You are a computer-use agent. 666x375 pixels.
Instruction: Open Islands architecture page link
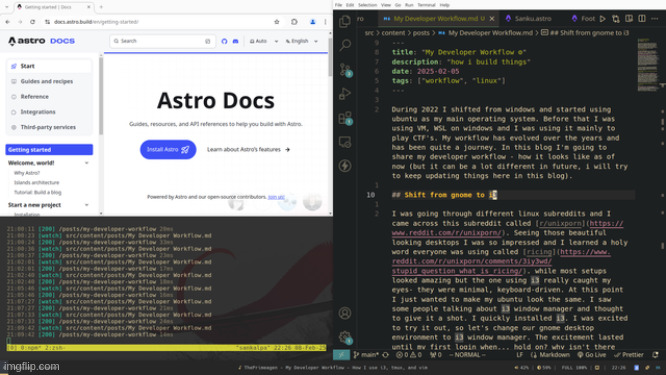37,183
